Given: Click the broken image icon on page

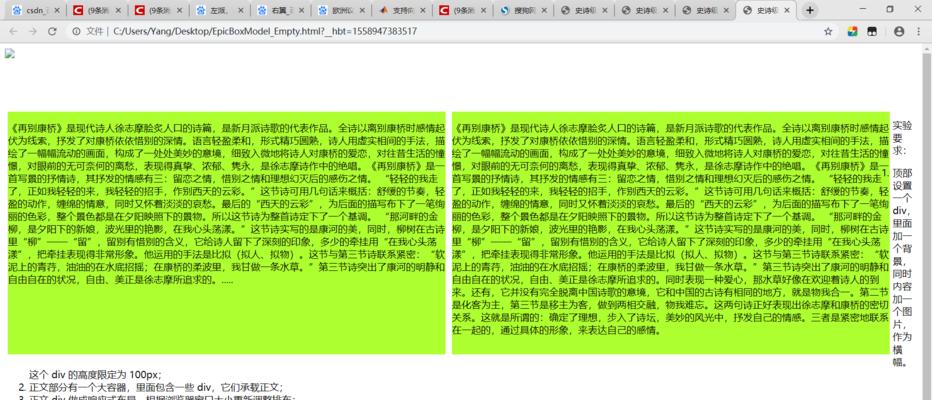Looking at the screenshot, I should 10,53.
